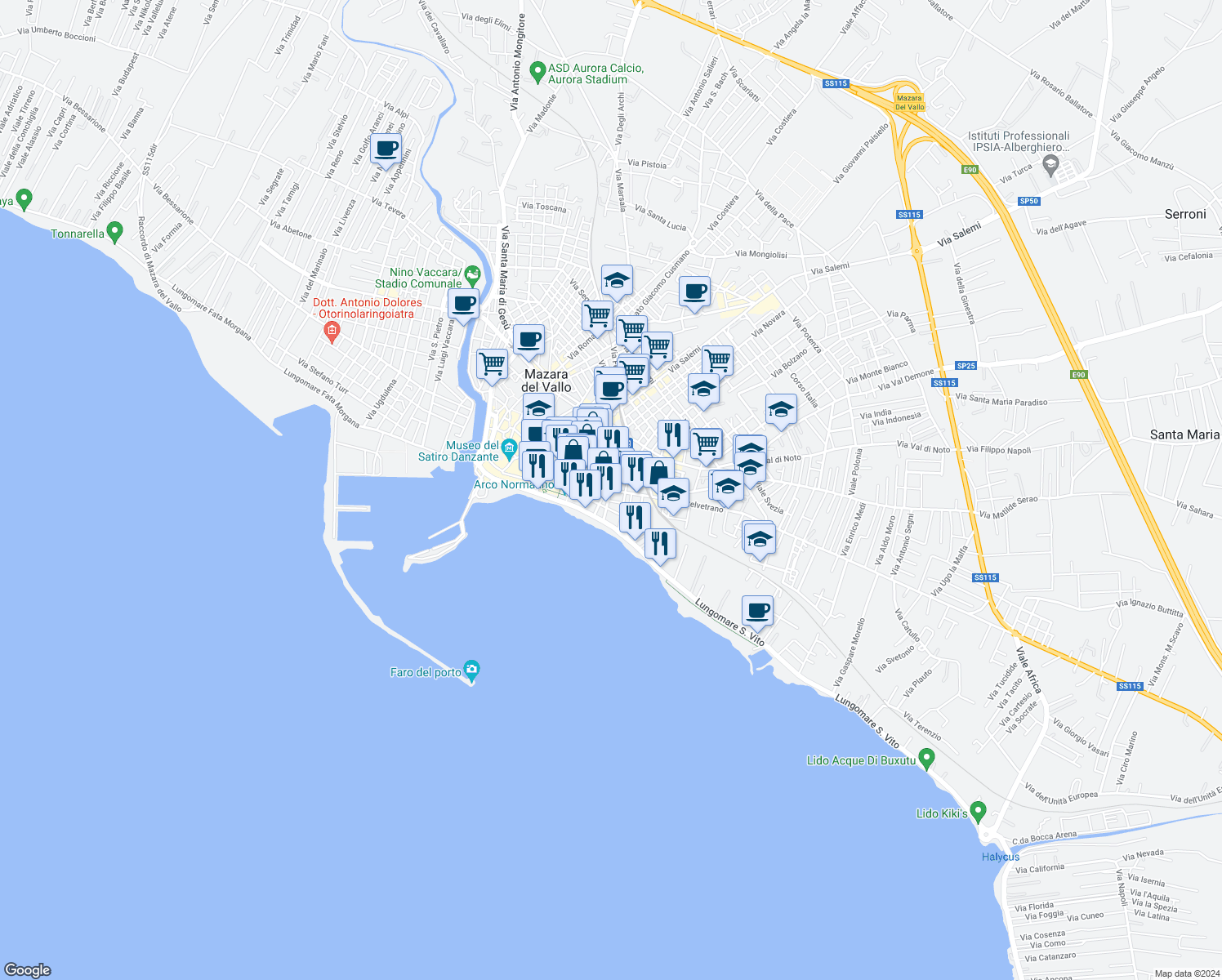This screenshot has height=980, width=1222.
Task: Click the C.da Bocca Arena label
Action: pyautogui.click(x=1044, y=837)
